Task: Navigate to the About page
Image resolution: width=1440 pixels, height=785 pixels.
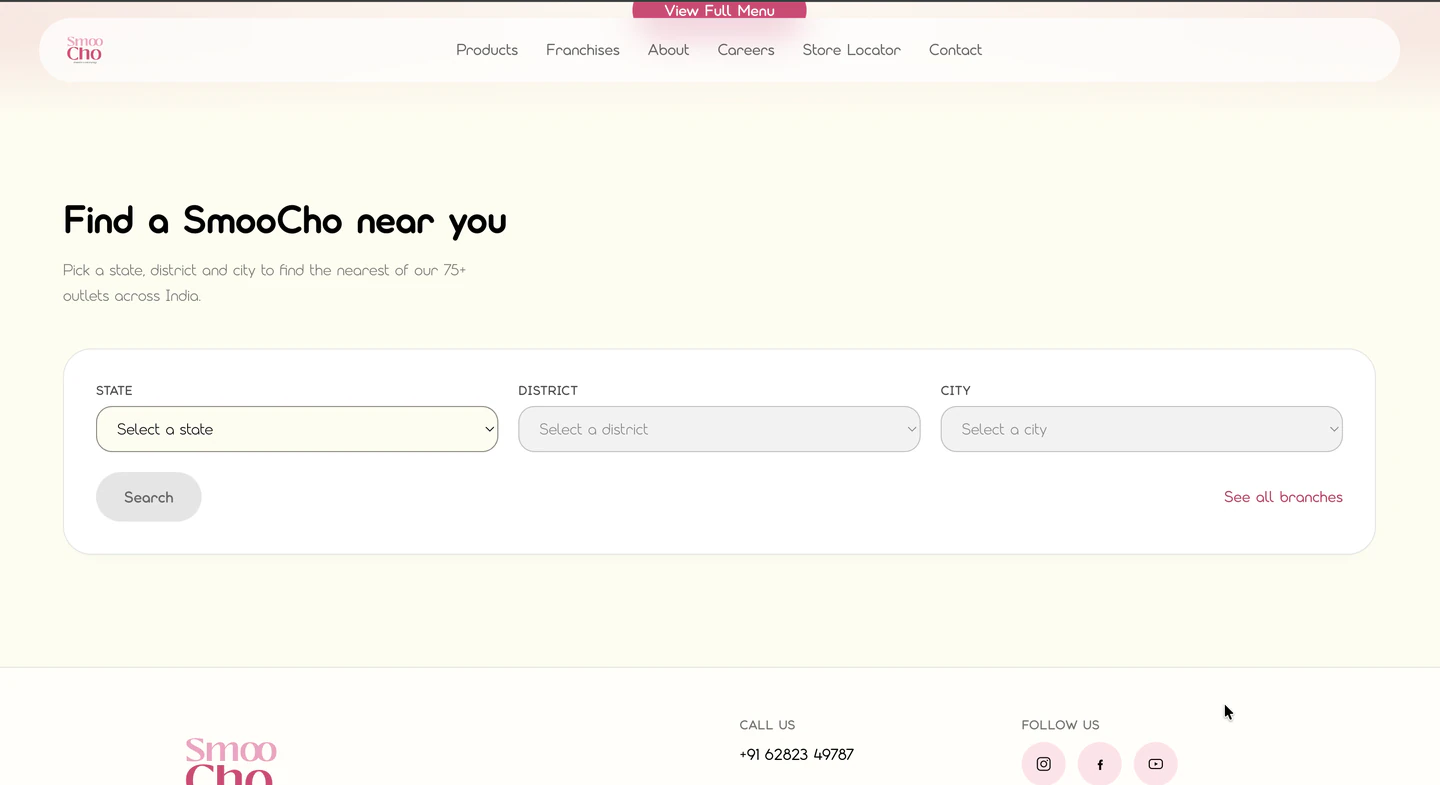Action: click(x=668, y=50)
